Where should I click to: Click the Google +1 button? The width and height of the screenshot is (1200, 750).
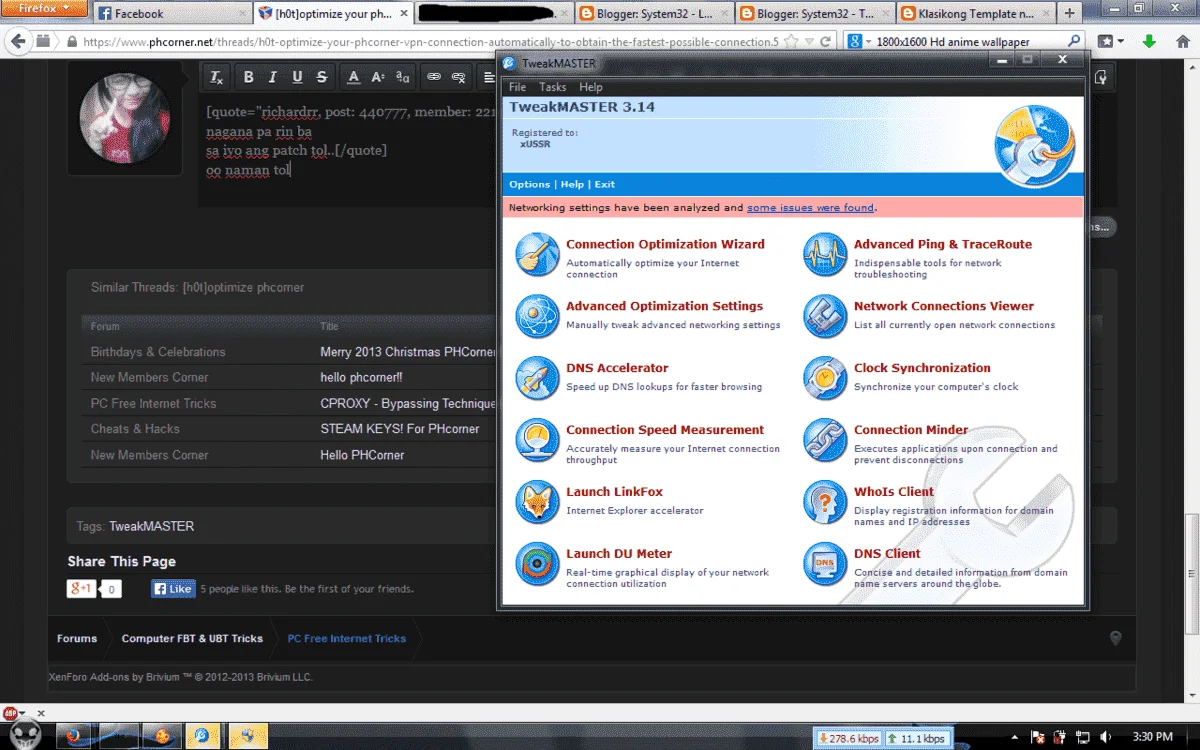pyautogui.click(x=81, y=589)
